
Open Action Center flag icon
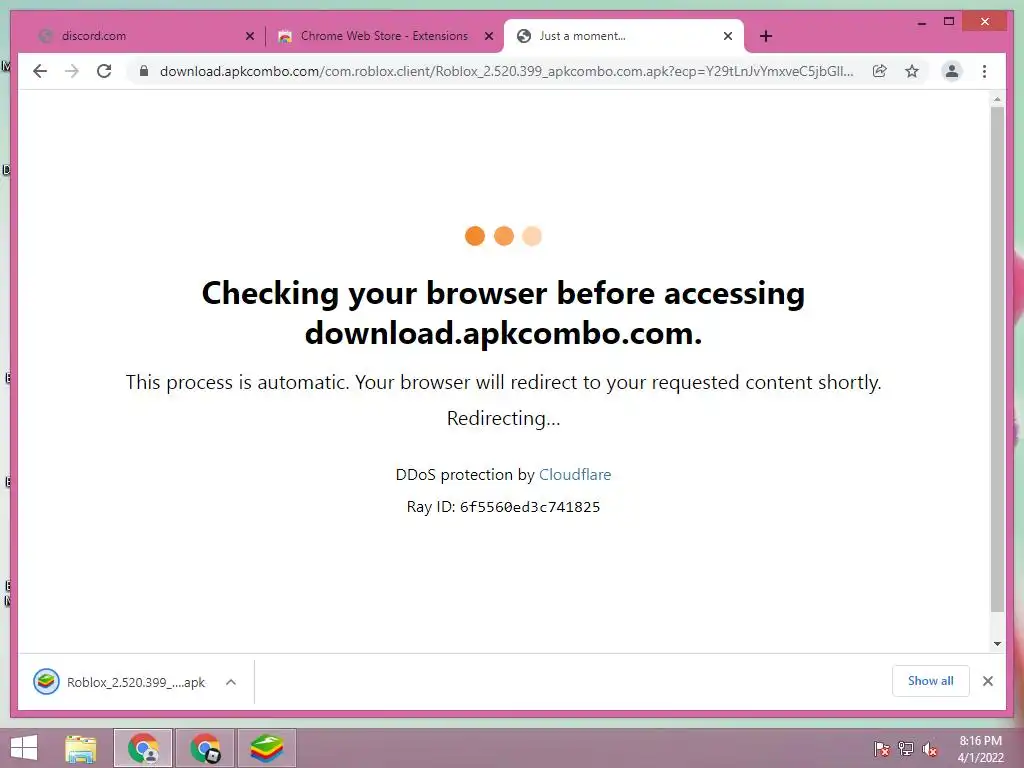click(x=882, y=748)
